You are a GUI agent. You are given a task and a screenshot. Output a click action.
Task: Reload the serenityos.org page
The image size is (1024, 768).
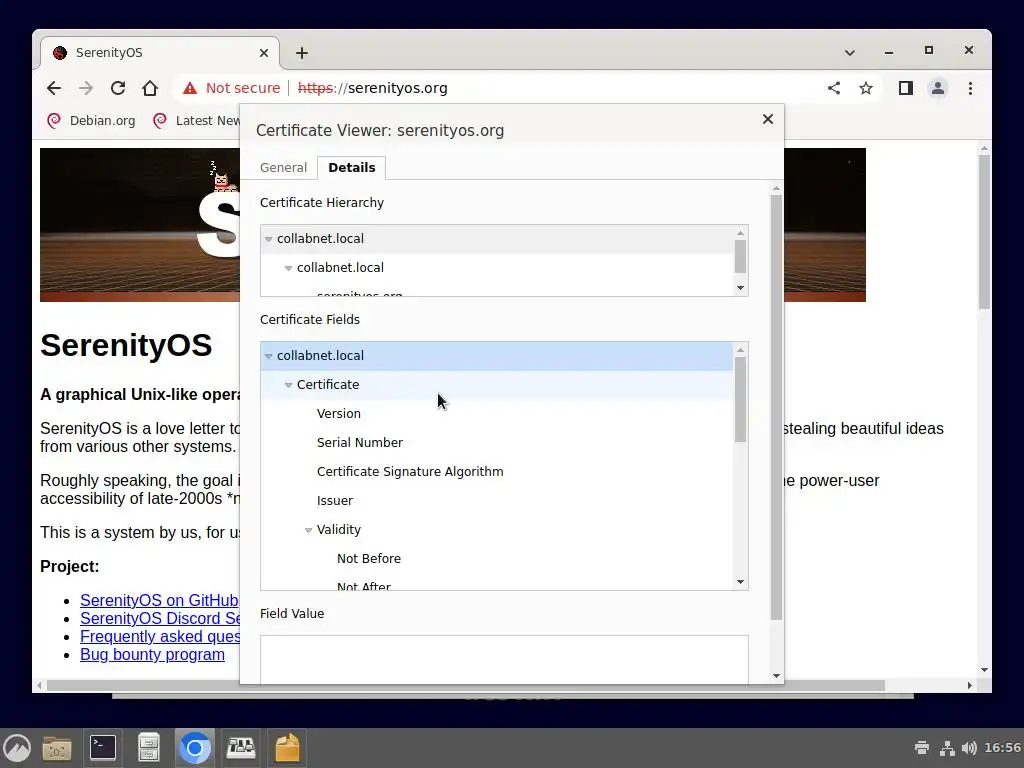(x=118, y=88)
